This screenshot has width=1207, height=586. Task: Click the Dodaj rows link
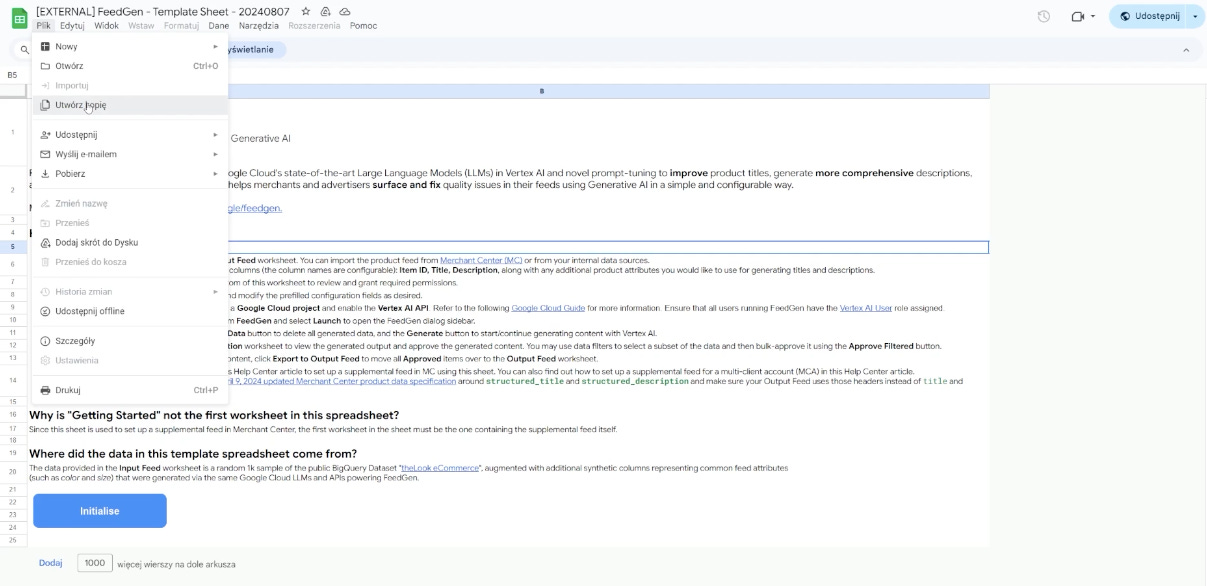tap(51, 563)
